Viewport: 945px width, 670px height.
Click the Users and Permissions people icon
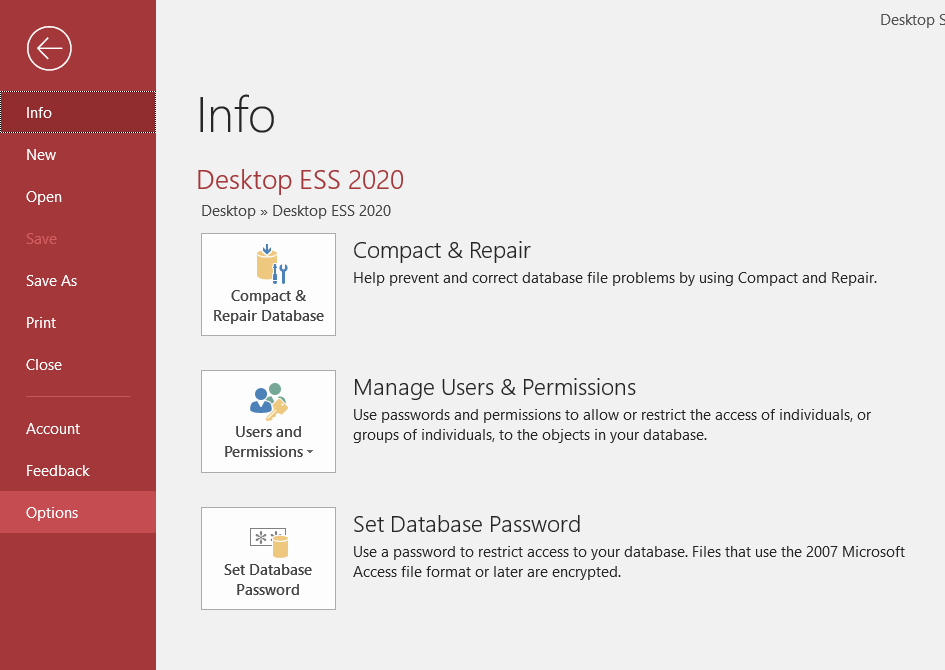(267, 401)
